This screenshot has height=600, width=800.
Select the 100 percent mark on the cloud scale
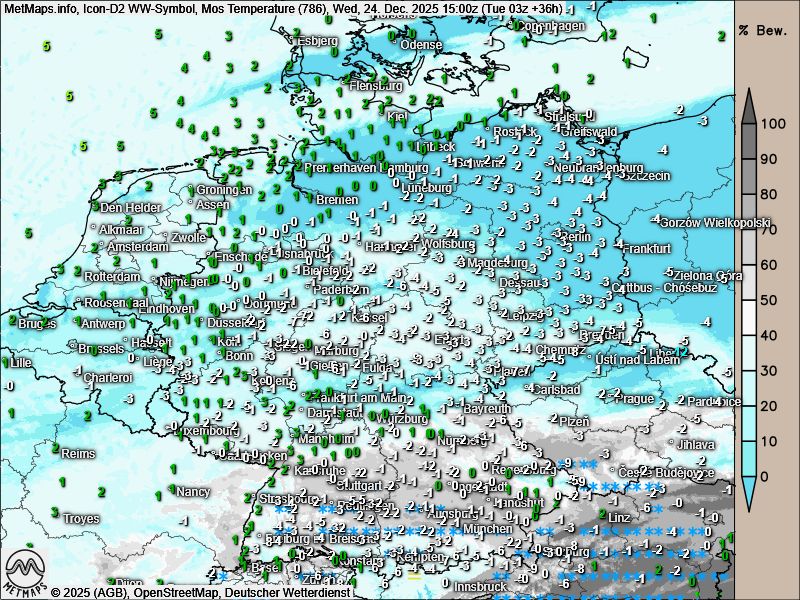tap(771, 125)
